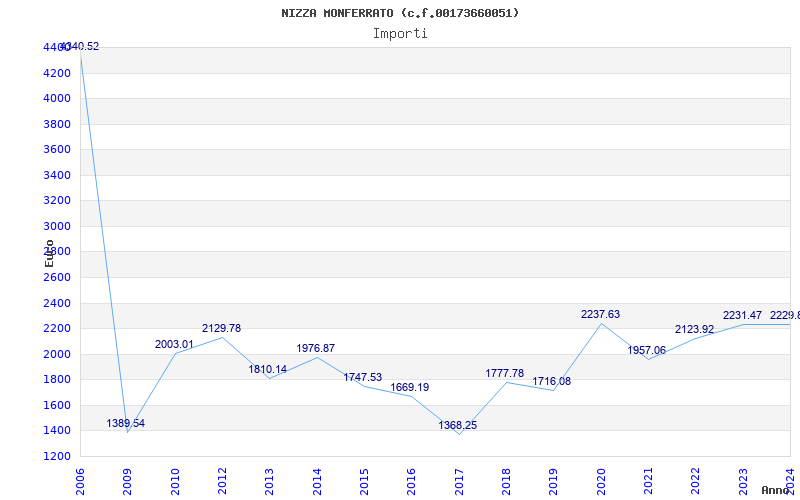Click the 2009 x-axis year label
The height and width of the screenshot is (500, 800).
coord(128,482)
